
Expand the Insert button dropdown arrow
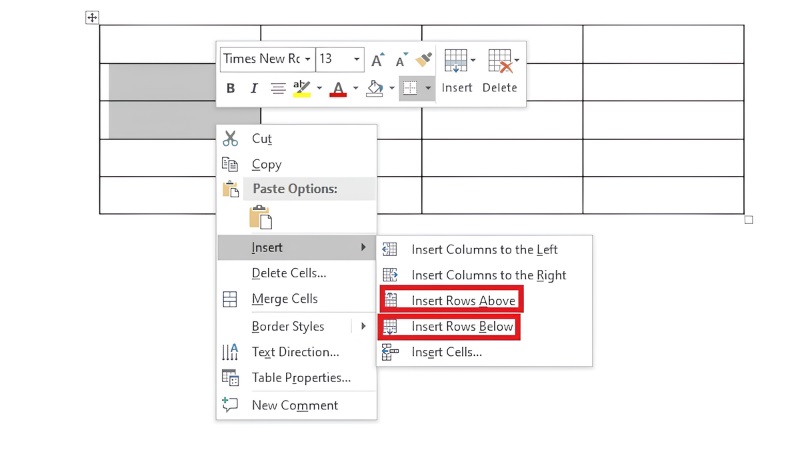point(473,60)
